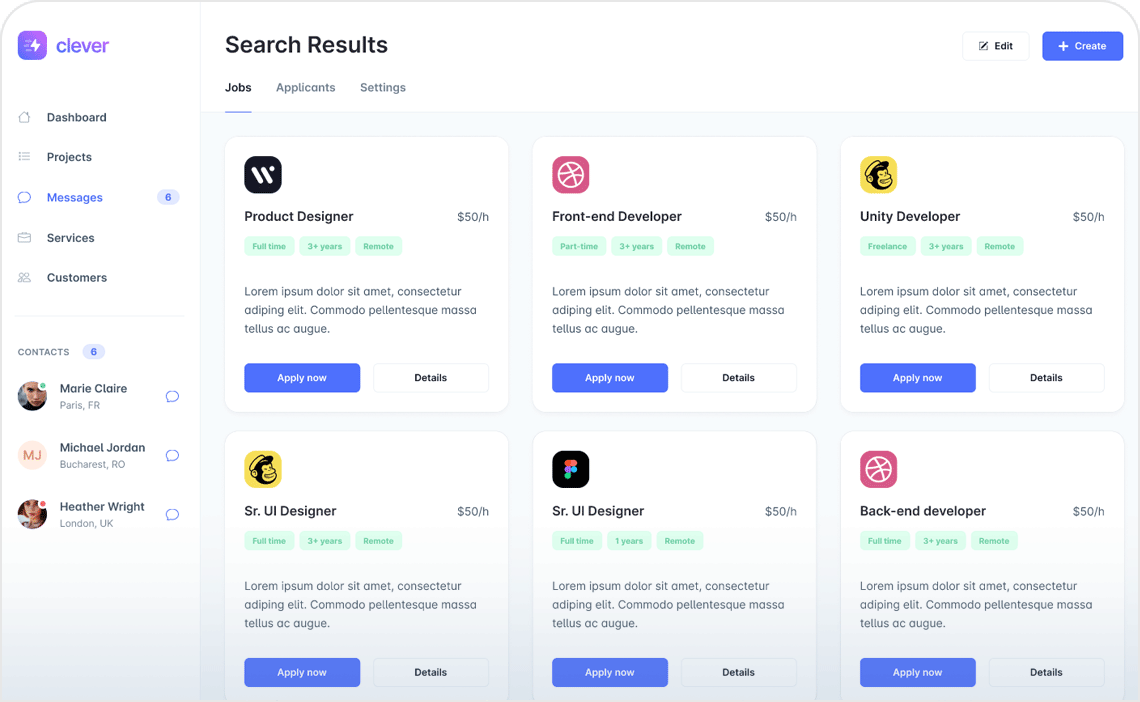Open Dashboard from the sidebar
Screen dimensions: 1140x702
click(x=76, y=117)
